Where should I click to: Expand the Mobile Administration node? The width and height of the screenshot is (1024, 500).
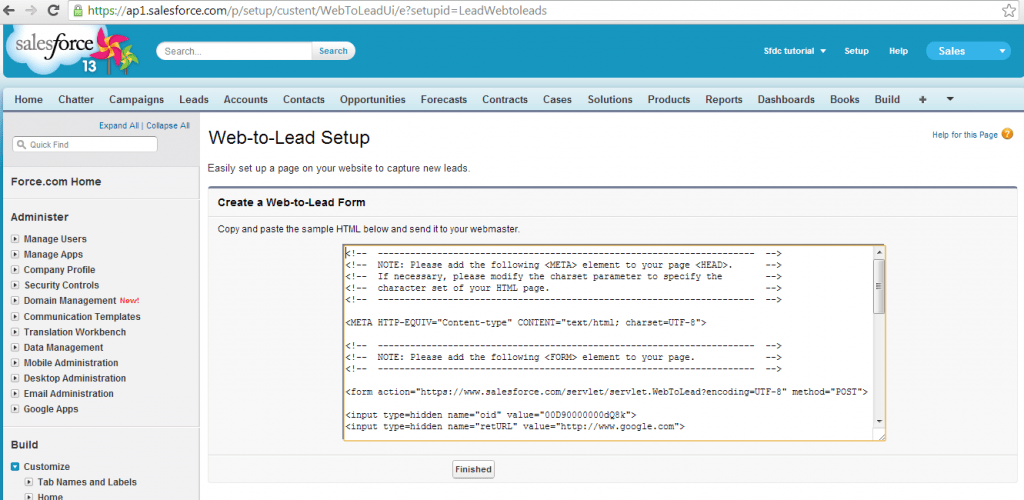[x=15, y=363]
